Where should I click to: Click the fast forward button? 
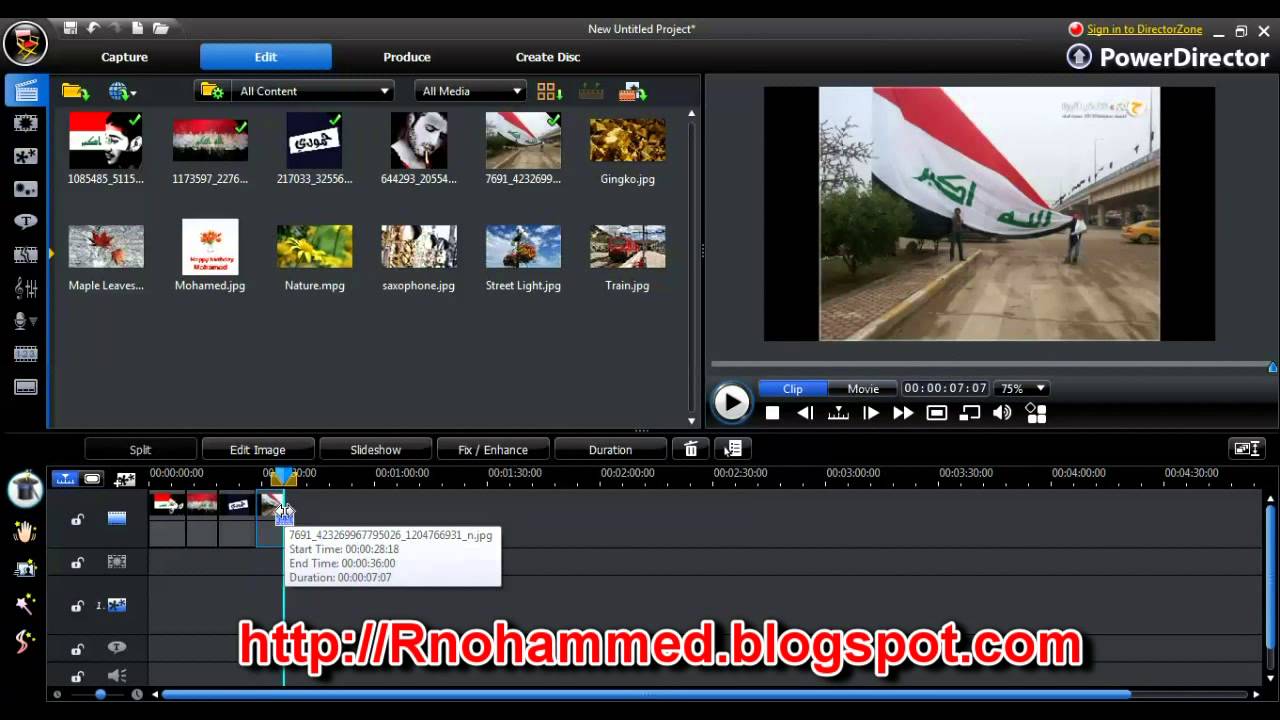tap(903, 413)
